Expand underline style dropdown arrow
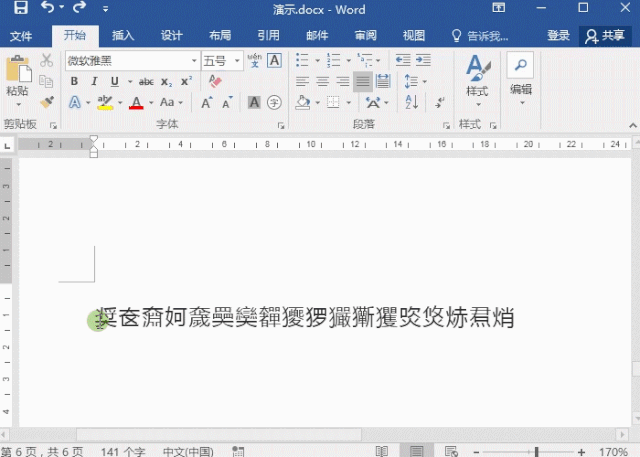The width and height of the screenshot is (640, 457). coord(130,82)
